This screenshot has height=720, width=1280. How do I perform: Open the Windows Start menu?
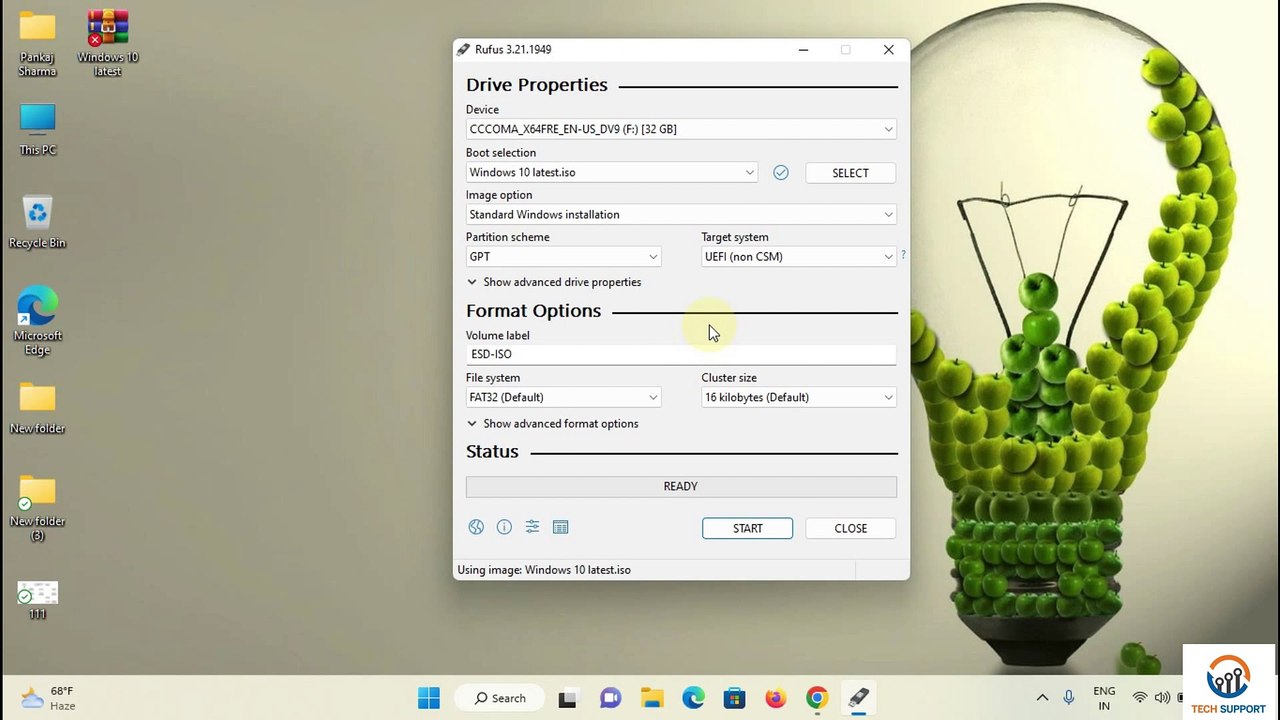coord(428,698)
